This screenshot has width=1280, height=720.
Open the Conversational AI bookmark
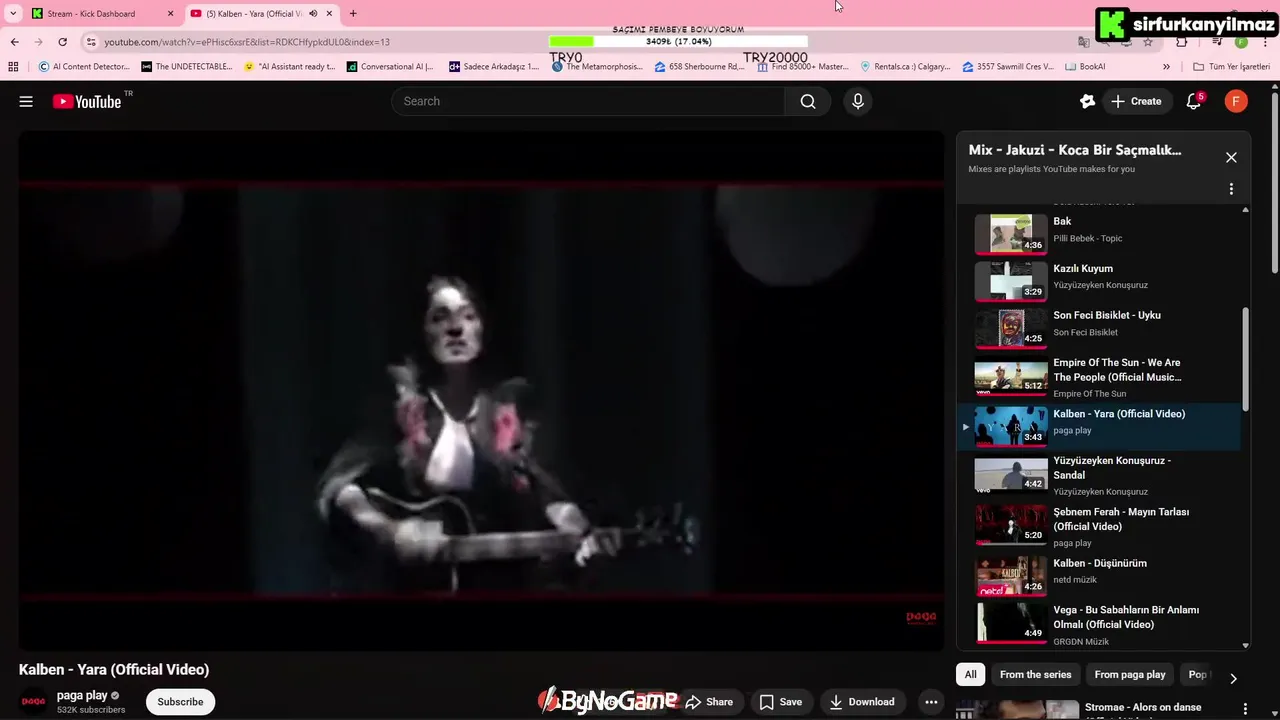[x=390, y=67]
